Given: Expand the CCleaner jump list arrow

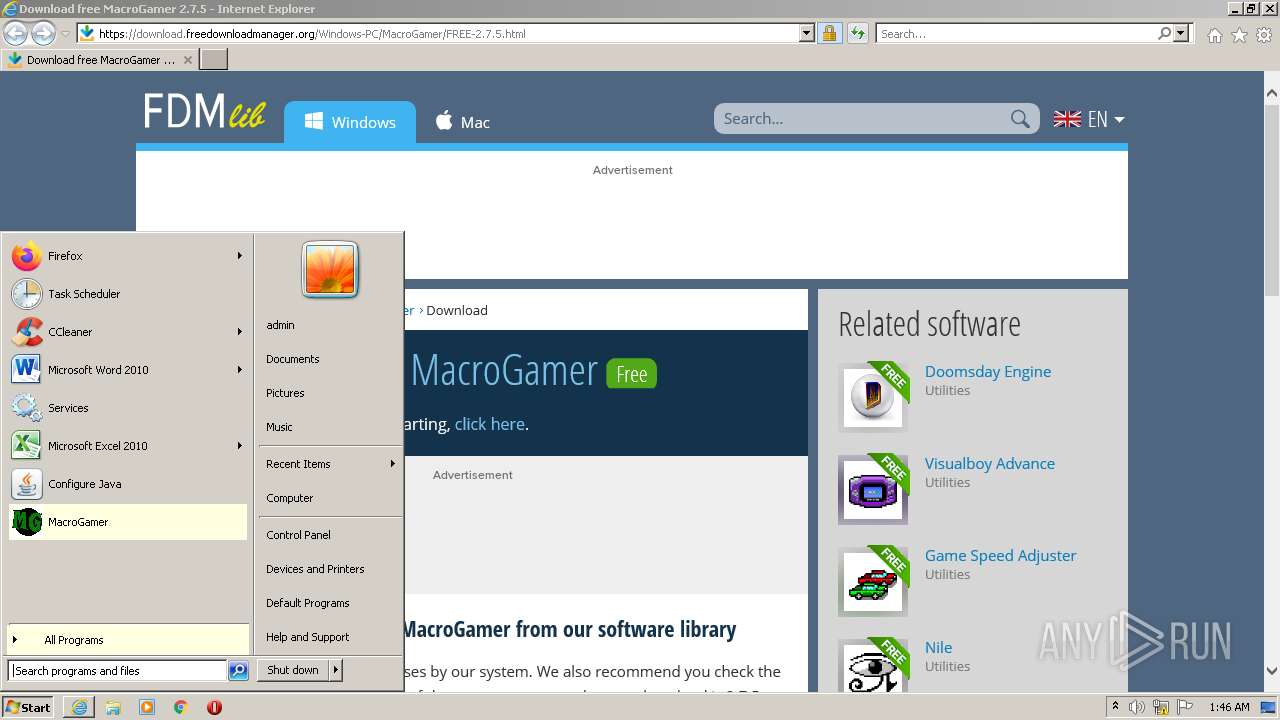Looking at the screenshot, I should (x=240, y=332).
